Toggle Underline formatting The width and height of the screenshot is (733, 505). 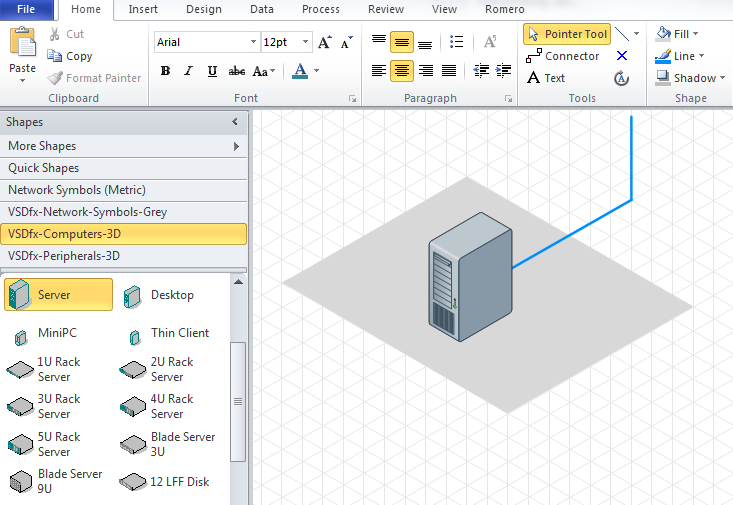[212, 71]
